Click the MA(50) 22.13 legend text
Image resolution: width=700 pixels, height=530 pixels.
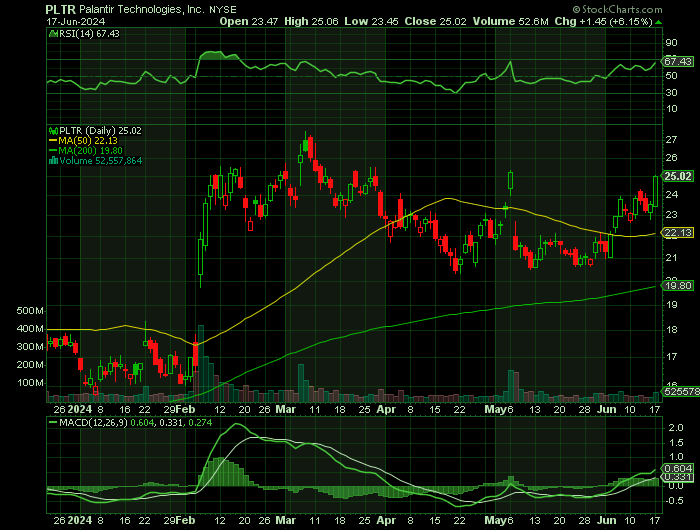(88, 141)
